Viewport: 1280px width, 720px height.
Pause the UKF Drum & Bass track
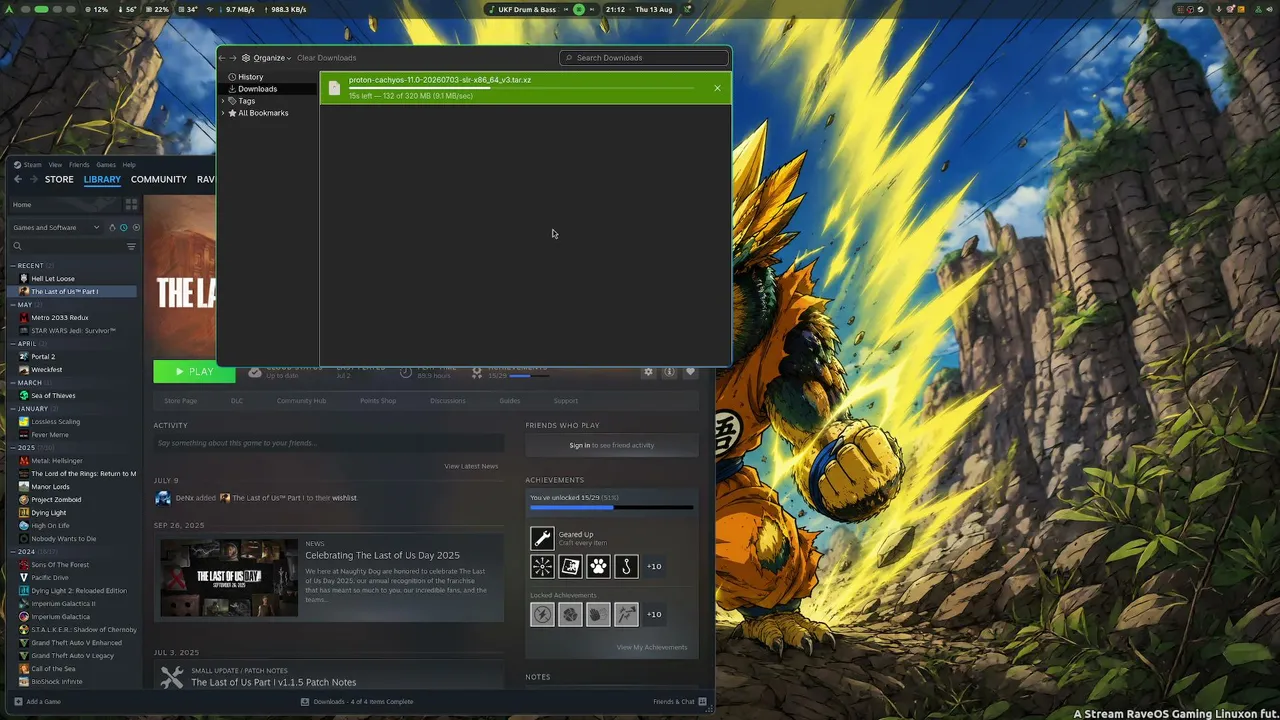tap(578, 9)
